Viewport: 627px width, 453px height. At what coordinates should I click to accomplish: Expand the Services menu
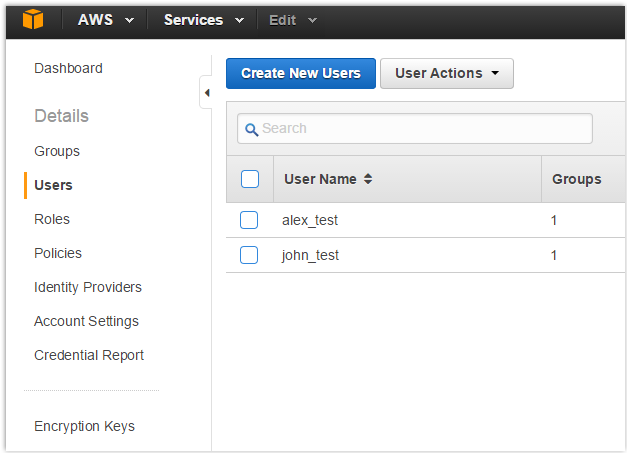point(203,20)
